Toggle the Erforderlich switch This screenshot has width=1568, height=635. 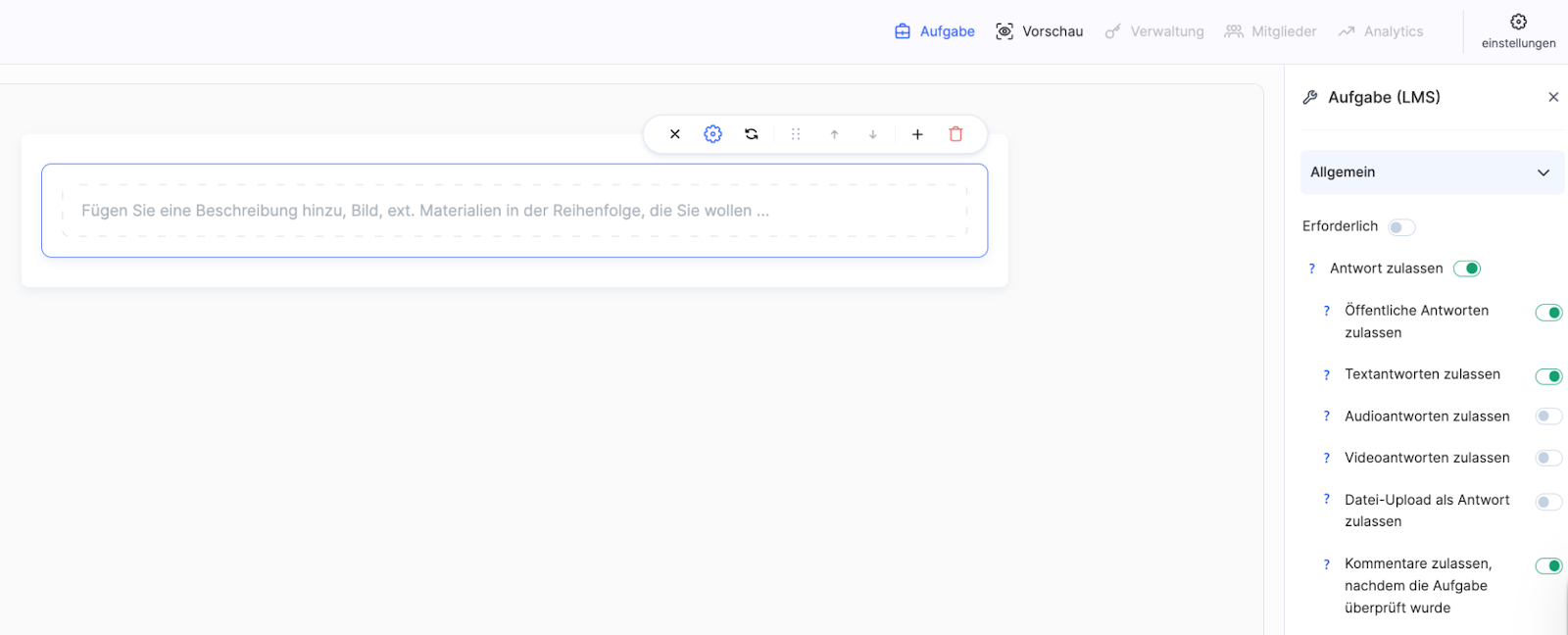[x=1401, y=227]
